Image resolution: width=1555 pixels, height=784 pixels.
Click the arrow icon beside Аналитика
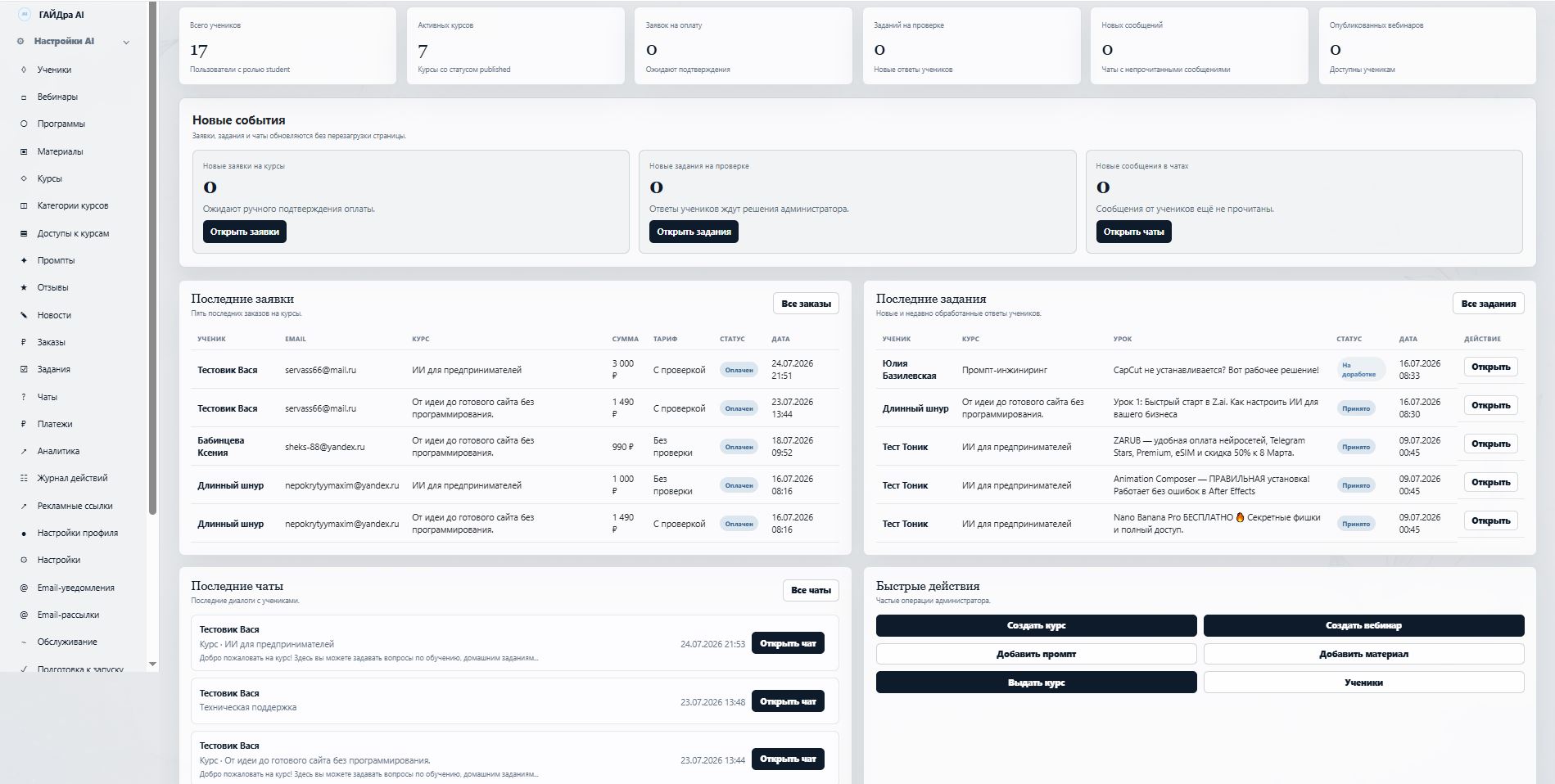(x=24, y=451)
